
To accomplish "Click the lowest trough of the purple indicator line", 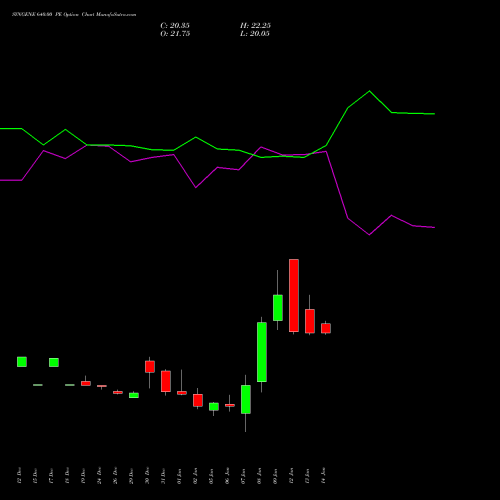I will [369, 235].
